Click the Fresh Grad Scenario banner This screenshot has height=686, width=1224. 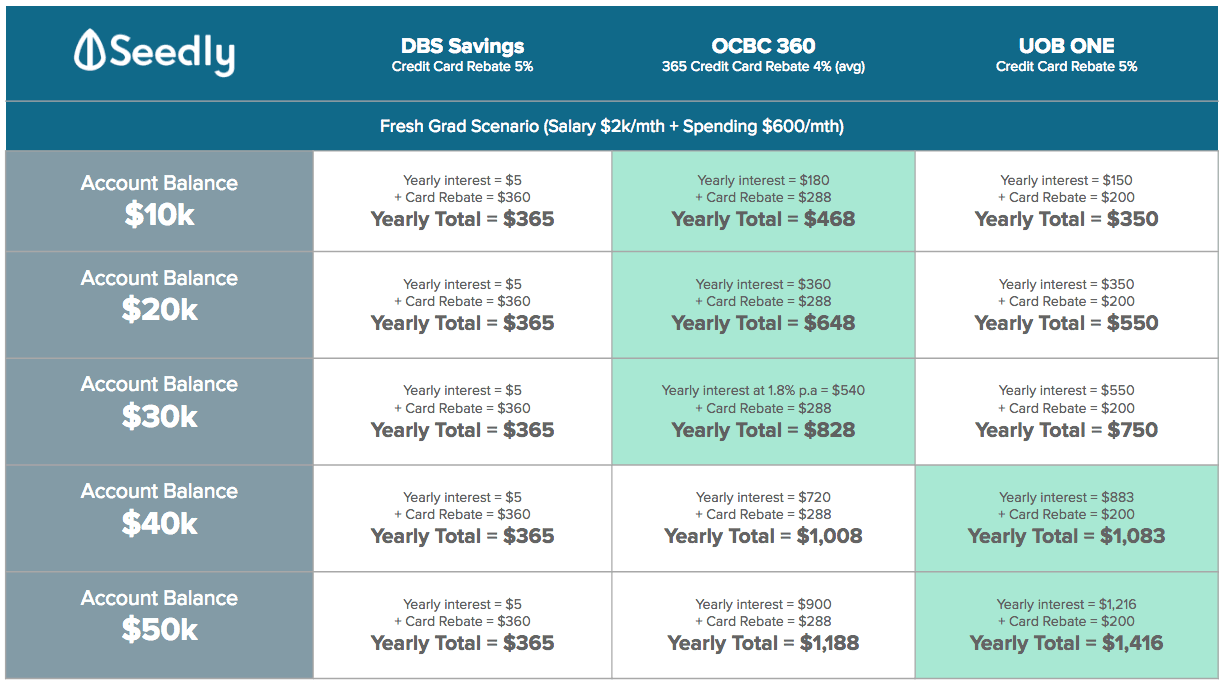[611, 126]
